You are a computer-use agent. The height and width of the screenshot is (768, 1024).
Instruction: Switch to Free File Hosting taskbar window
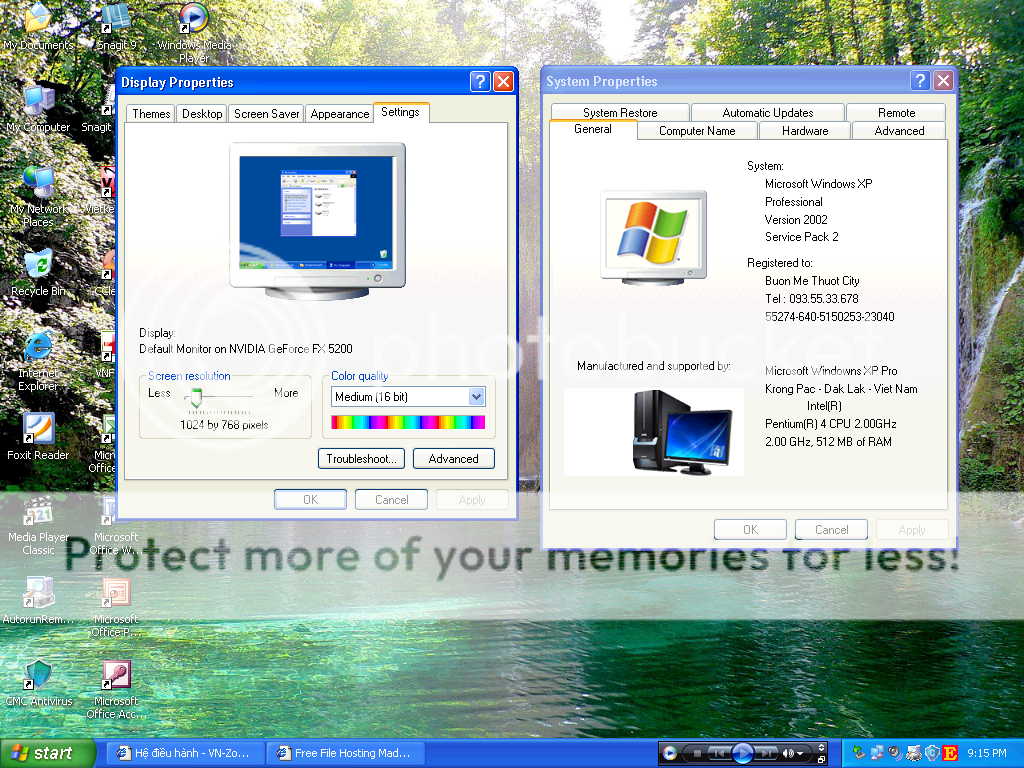tap(345, 753)
